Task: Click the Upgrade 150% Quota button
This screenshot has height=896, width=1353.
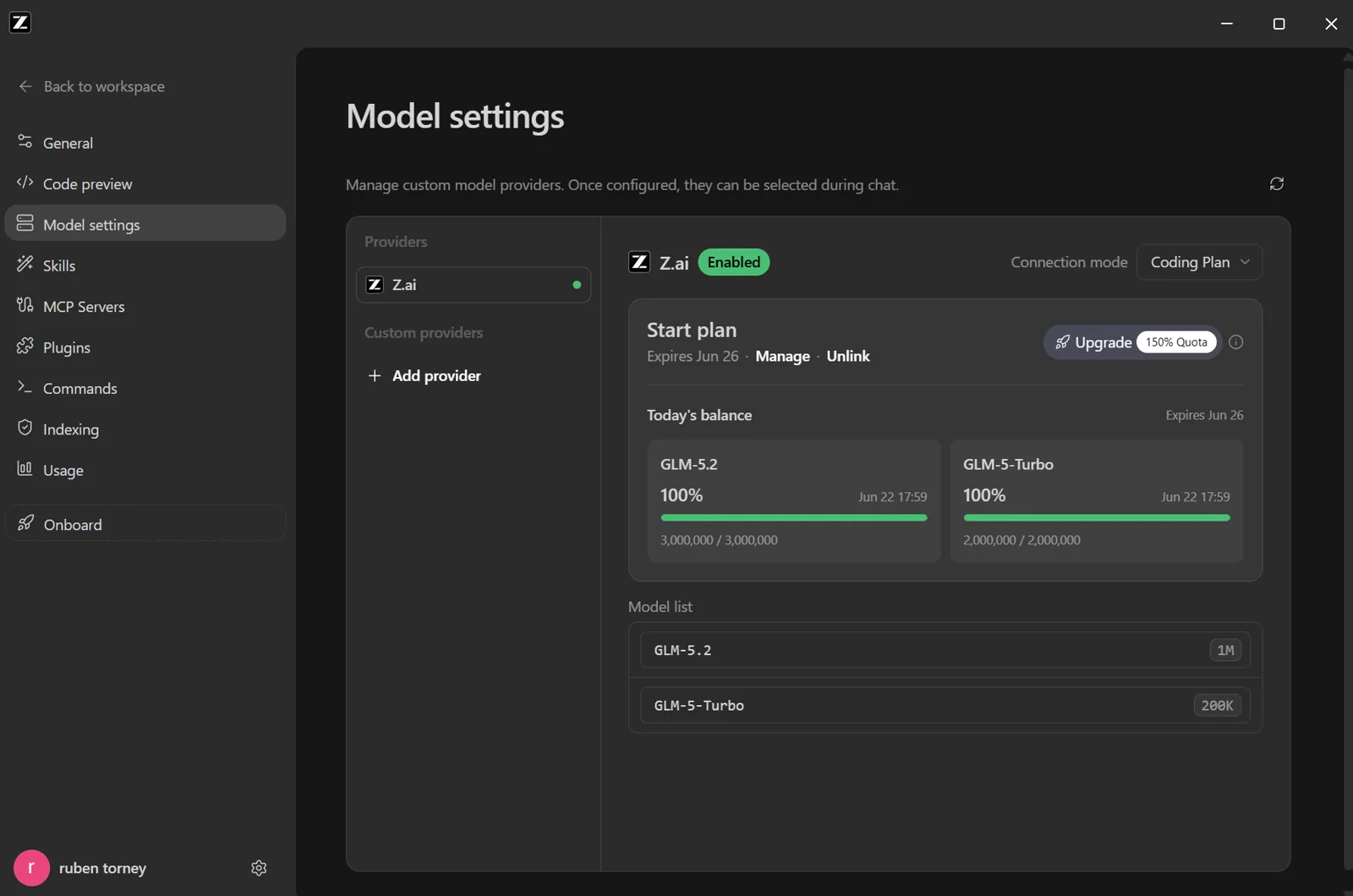Action: point(1132,342)
